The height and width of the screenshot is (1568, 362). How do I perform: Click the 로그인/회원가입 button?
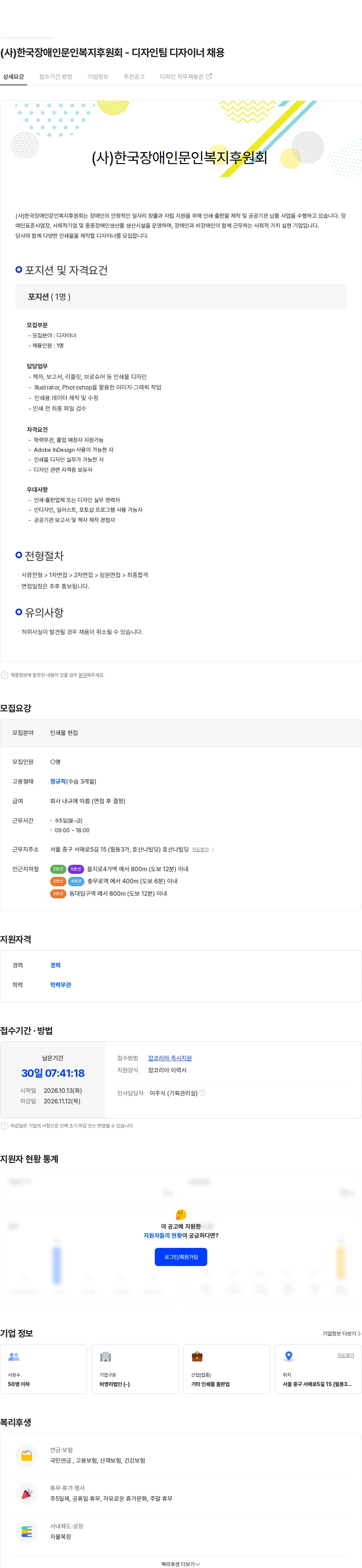(181, 1256)
